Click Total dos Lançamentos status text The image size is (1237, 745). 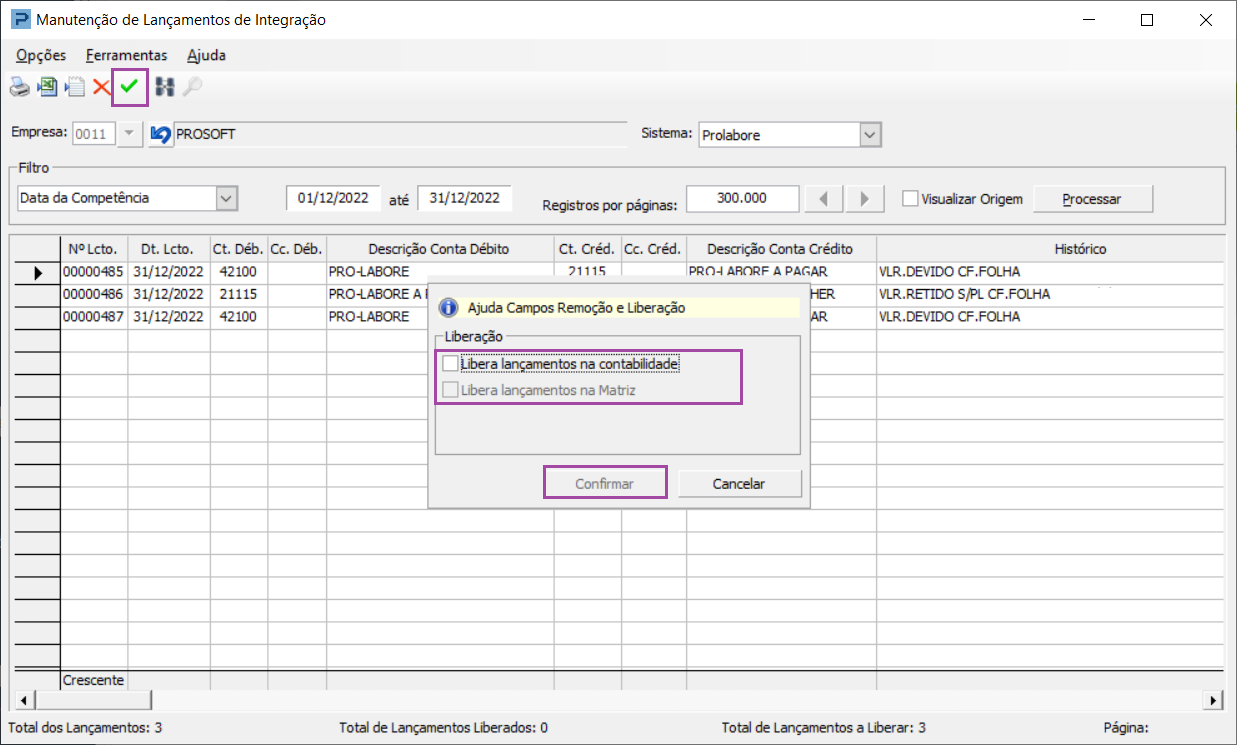85,728
